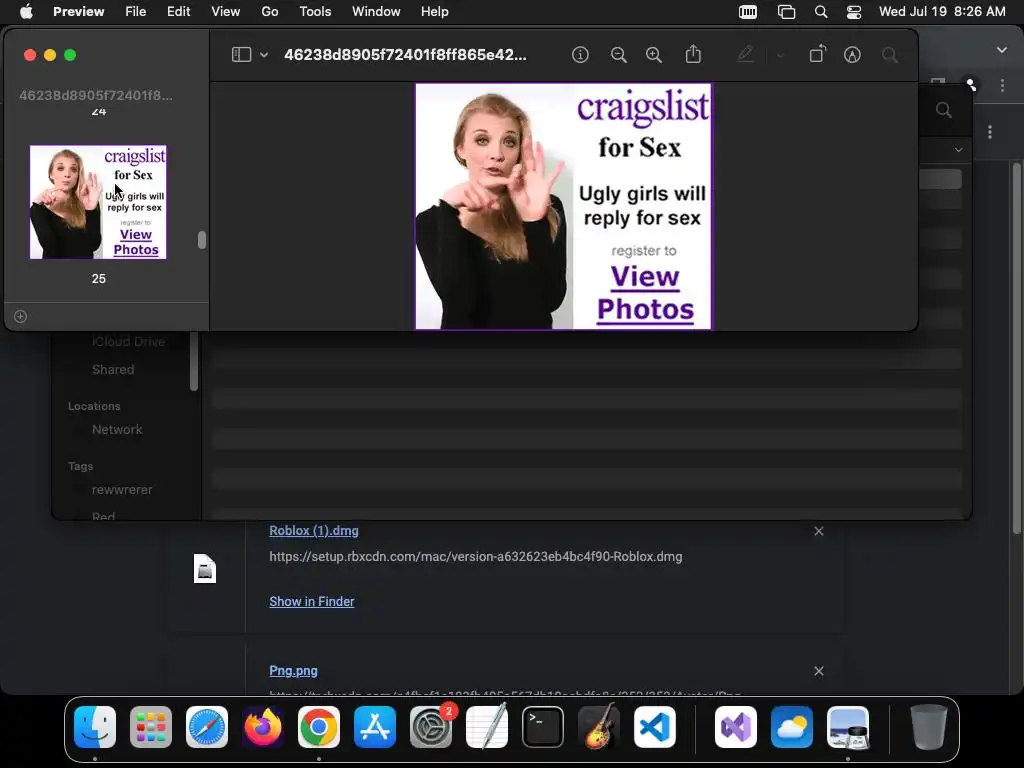The image size is (1024, 768).
Task: Open the Tools menu
Action: pos(315,11)
